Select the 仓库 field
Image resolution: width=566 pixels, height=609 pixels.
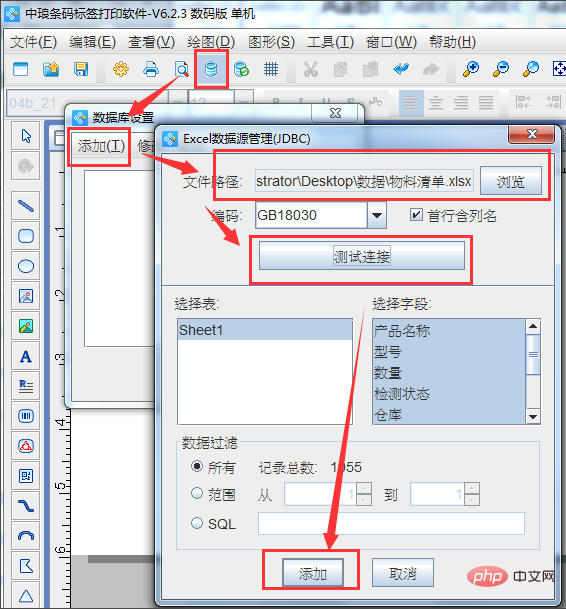tap(449, 414)
